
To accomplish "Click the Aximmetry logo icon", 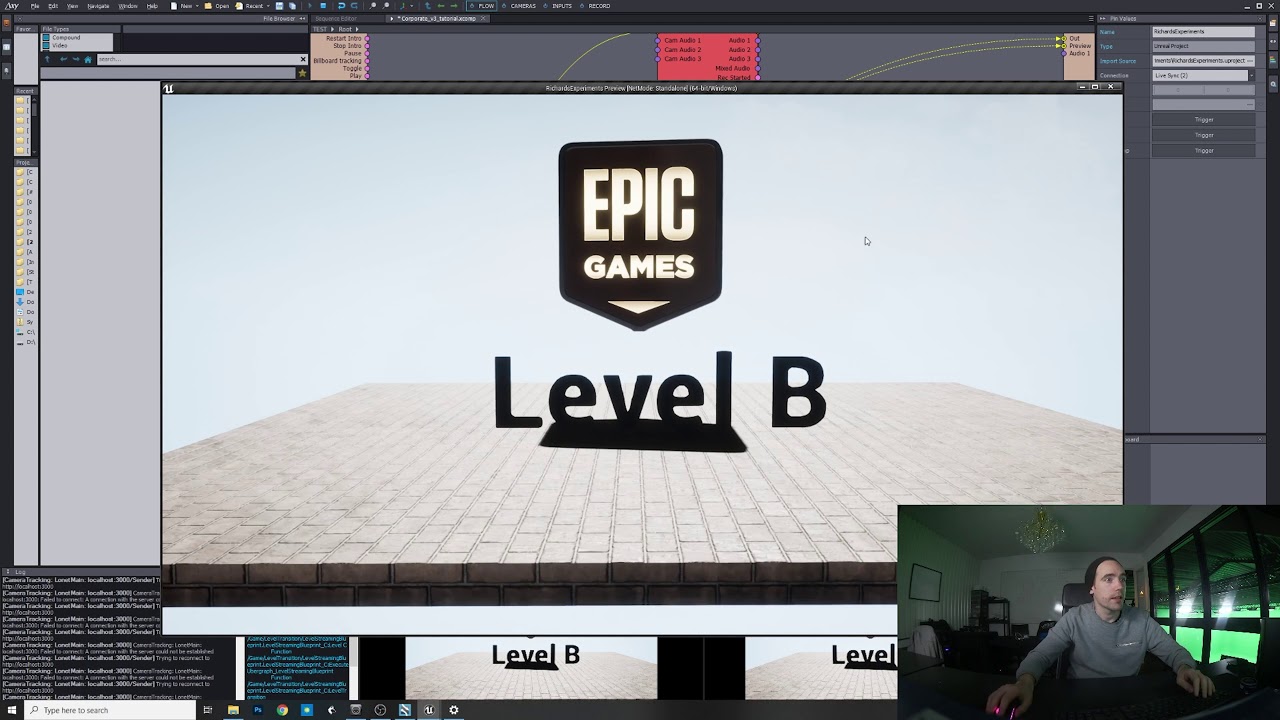I will pyautogui.click(x=14, y=6).
